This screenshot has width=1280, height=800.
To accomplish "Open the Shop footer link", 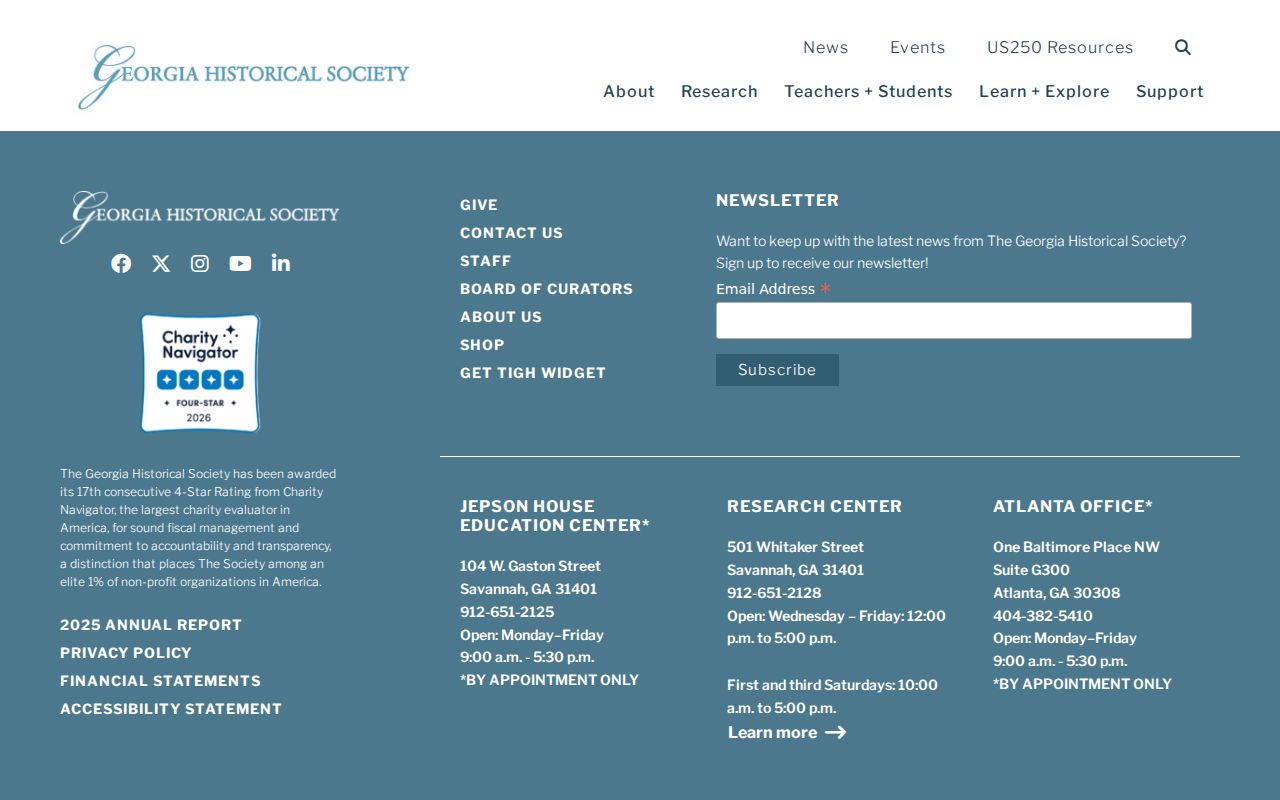I will (x=482, y=345).
